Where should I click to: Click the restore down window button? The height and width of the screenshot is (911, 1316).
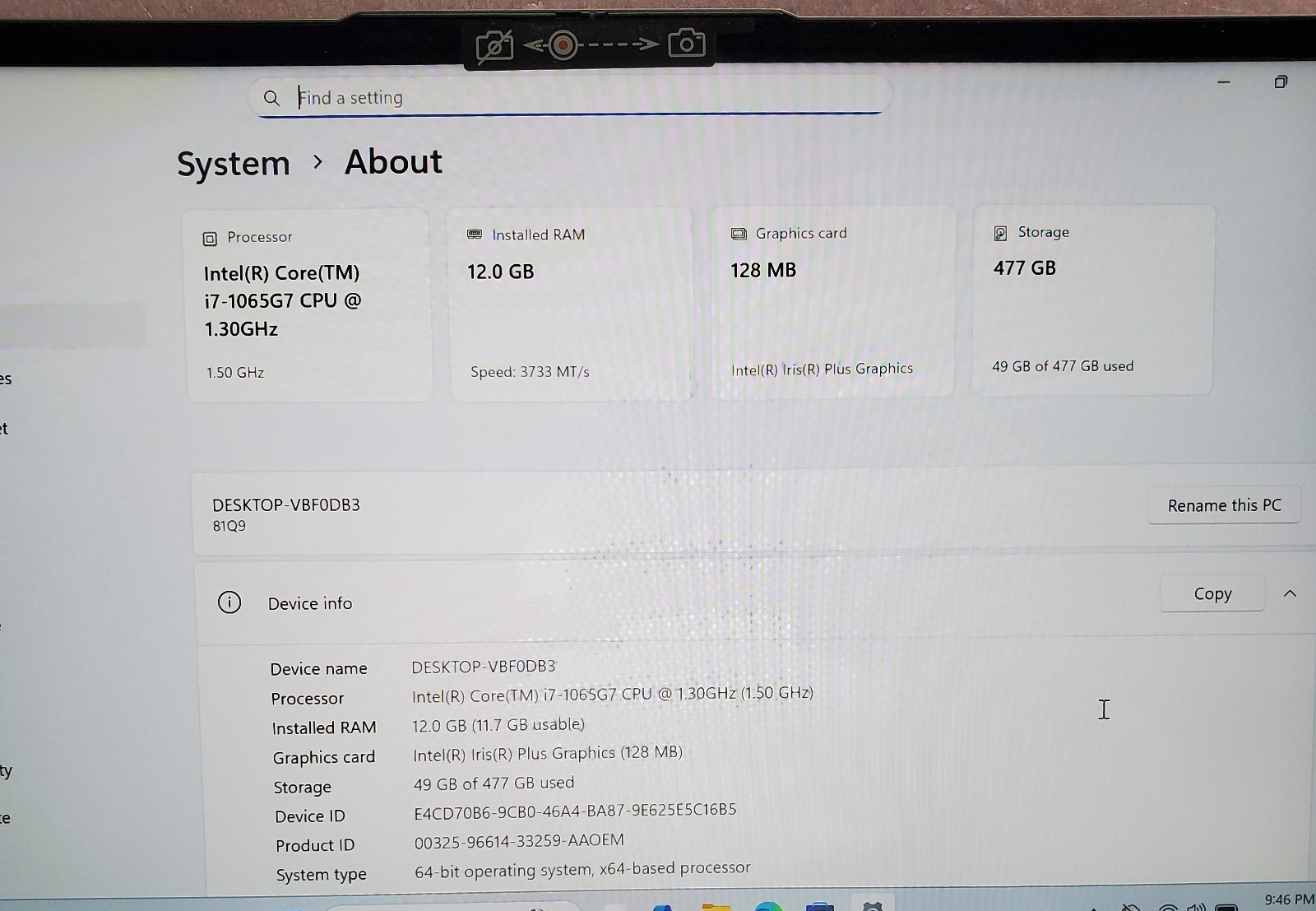(x=1281, y=81)
